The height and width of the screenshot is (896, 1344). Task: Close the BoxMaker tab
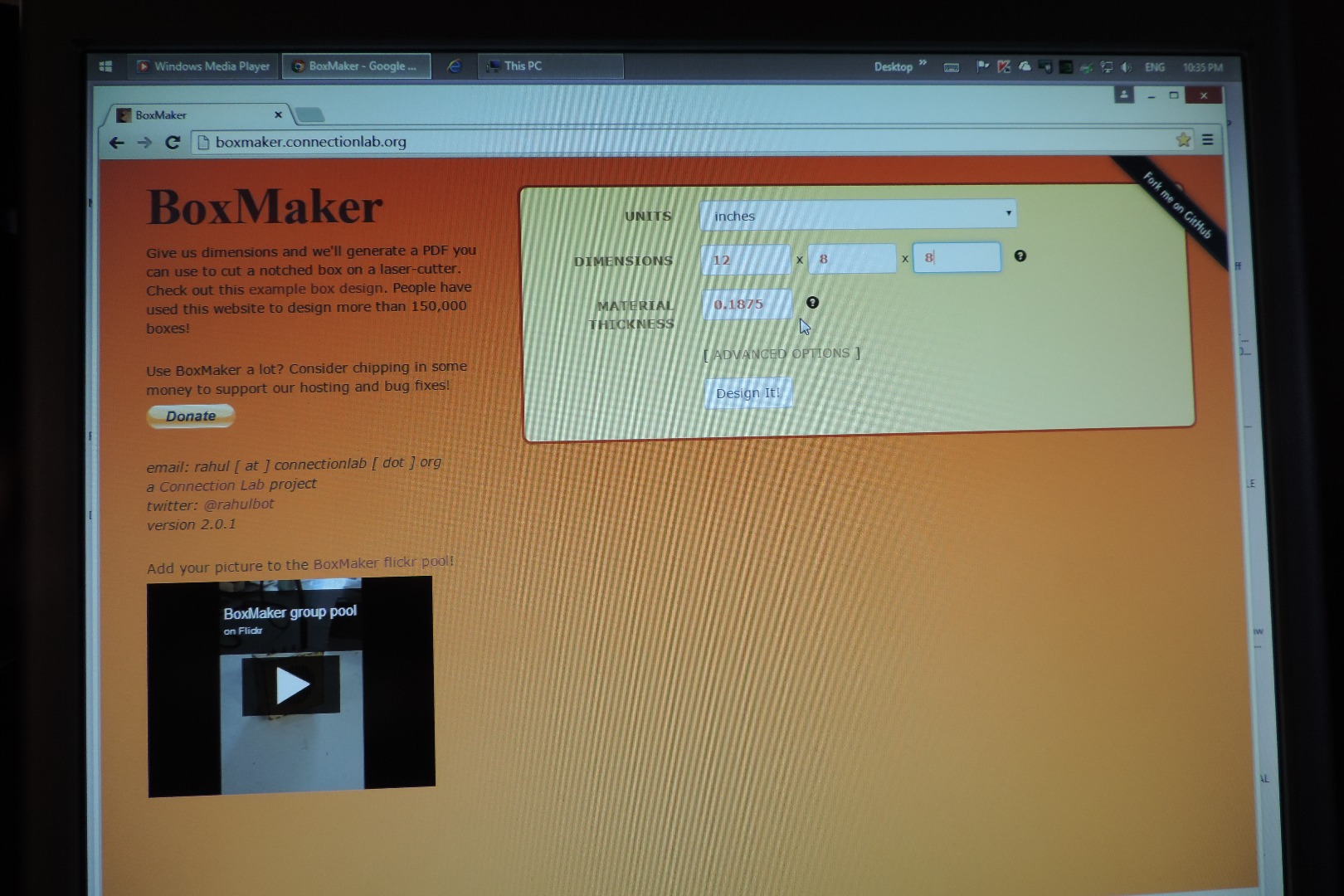pyautogui.click(x=278, y=114)
